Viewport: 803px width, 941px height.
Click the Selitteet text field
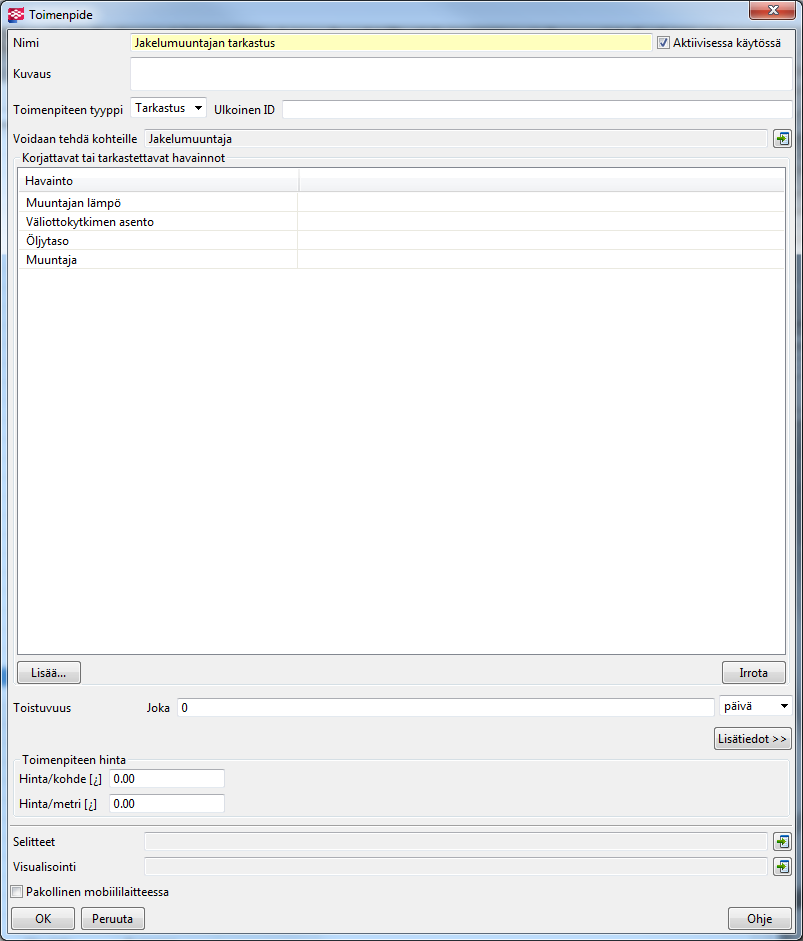click(456, 841)
